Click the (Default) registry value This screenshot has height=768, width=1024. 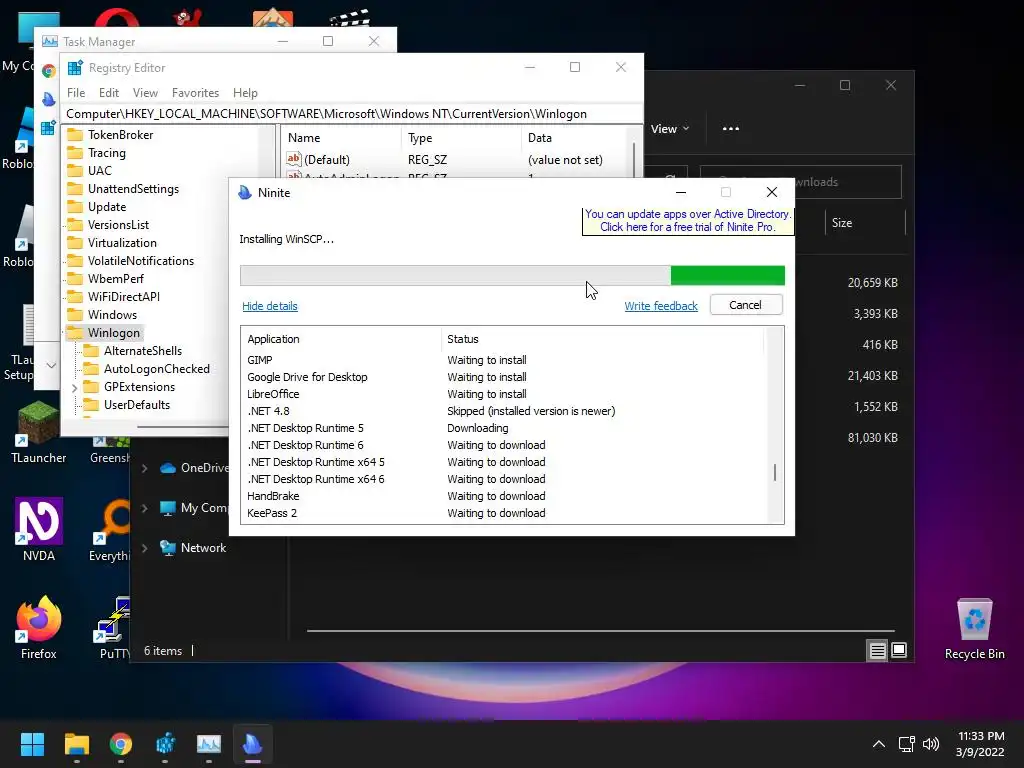(x=327, y=159)
